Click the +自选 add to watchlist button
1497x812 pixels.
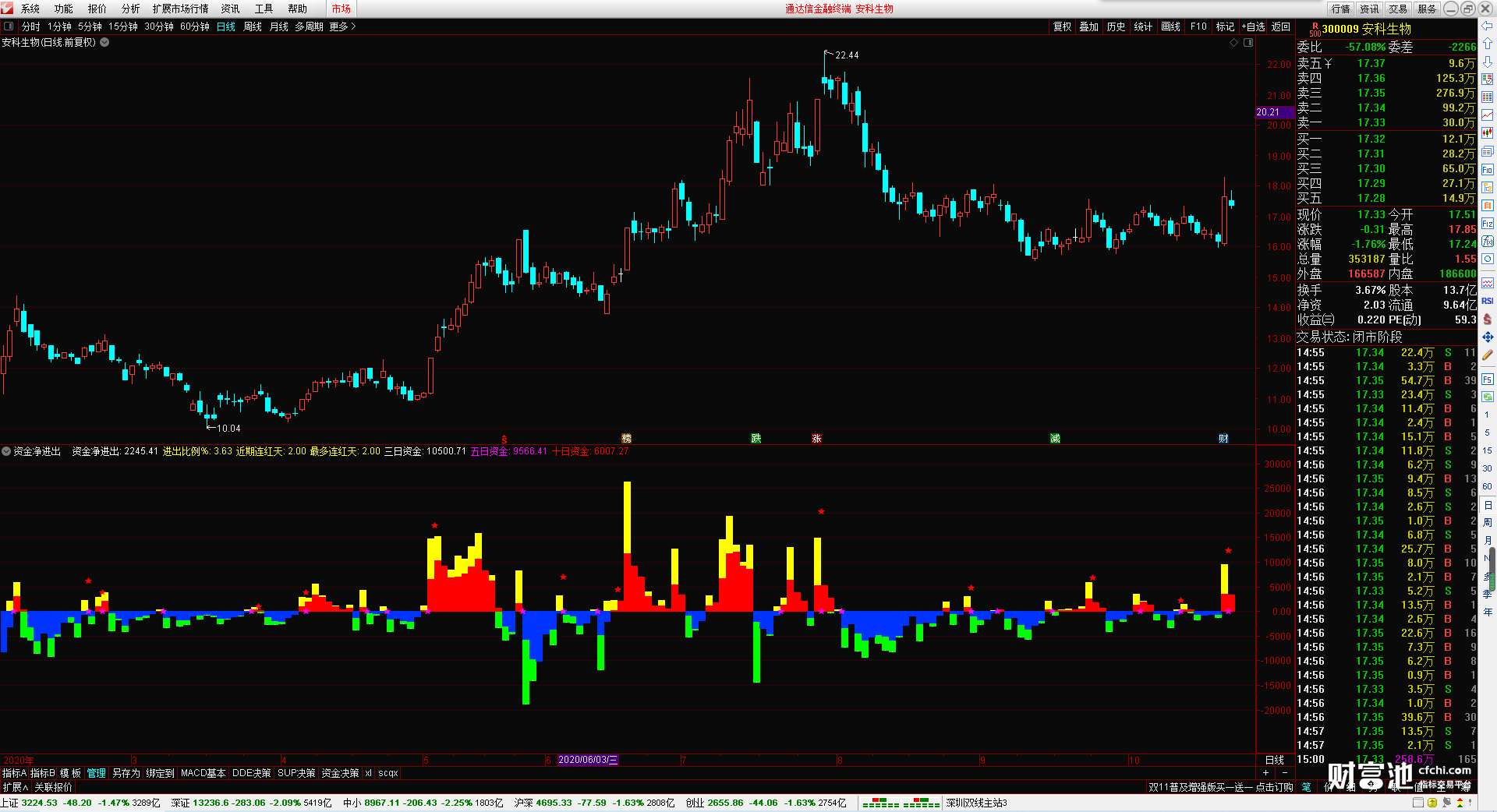pyautogui.click(x=1253, y=26)
